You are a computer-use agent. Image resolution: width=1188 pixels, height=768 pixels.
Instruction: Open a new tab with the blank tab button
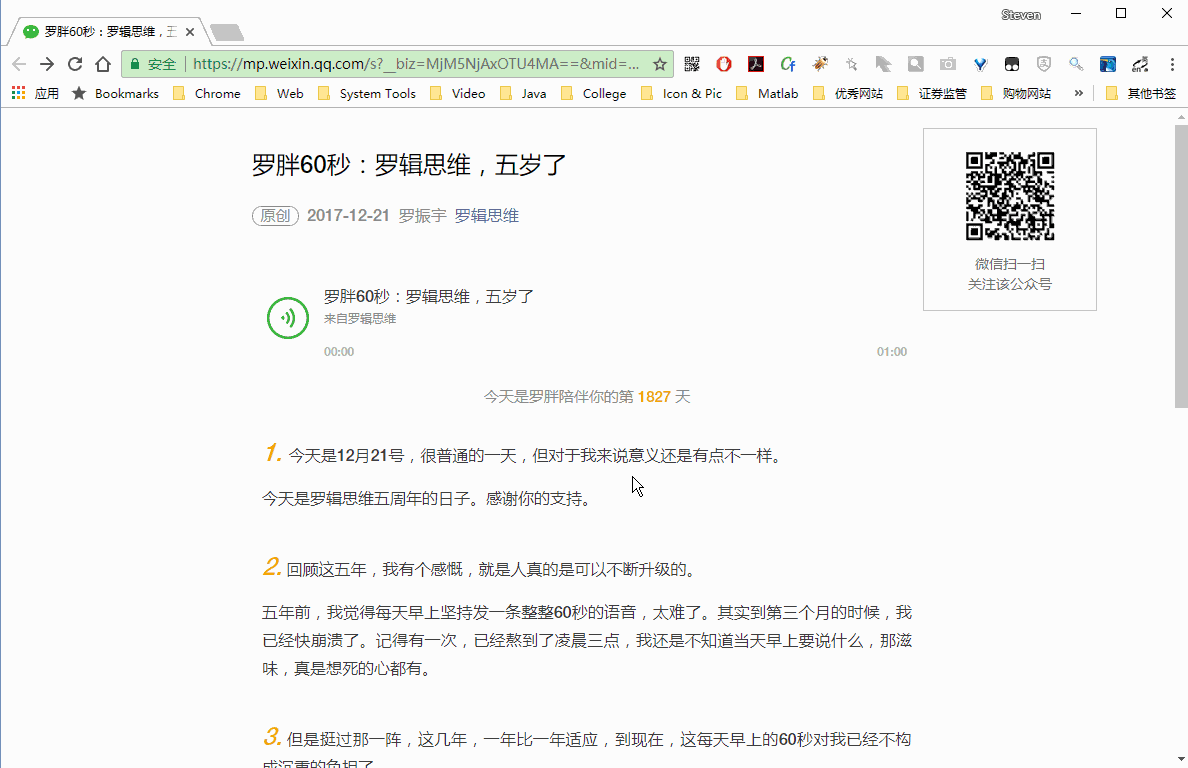[227, 32]
